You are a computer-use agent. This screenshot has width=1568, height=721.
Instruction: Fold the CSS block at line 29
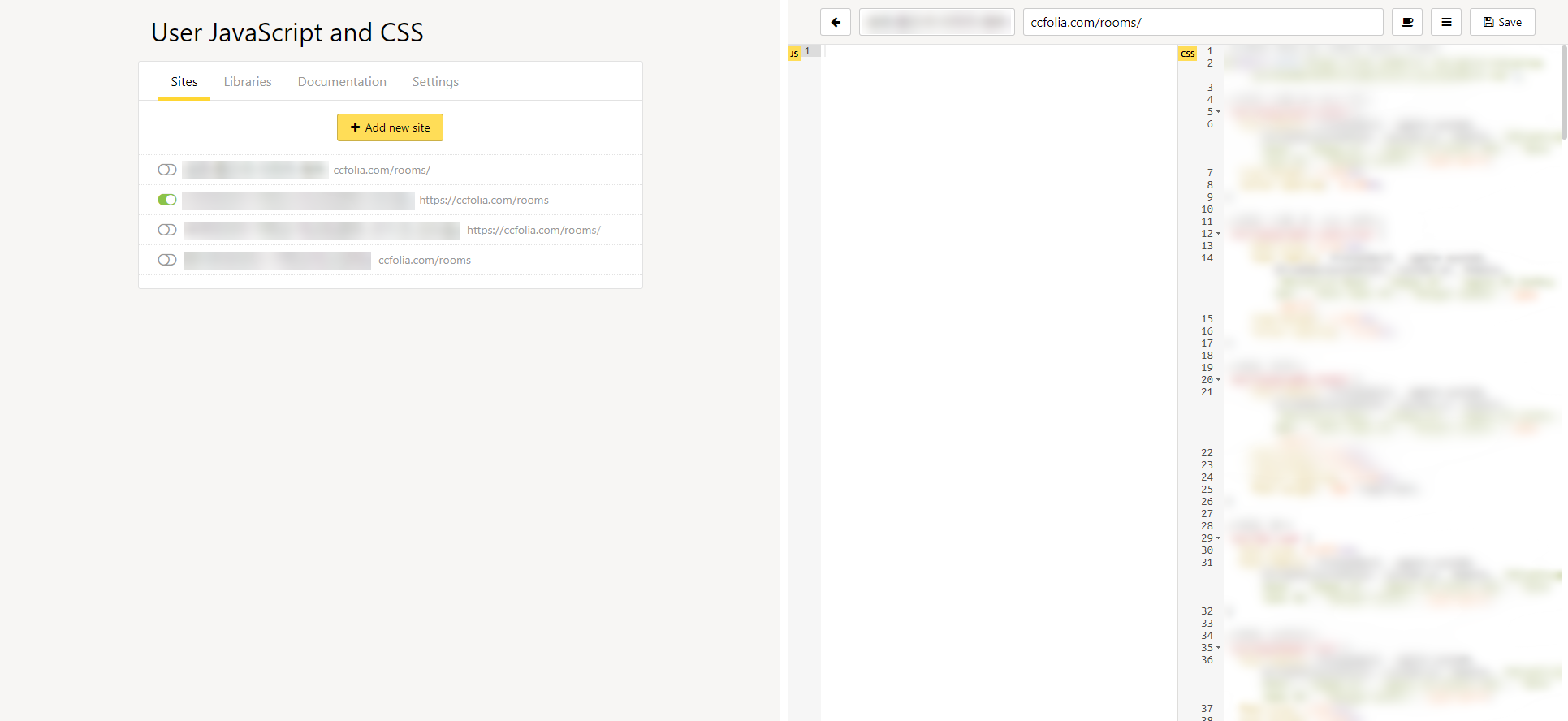(x=1218, y=538)
